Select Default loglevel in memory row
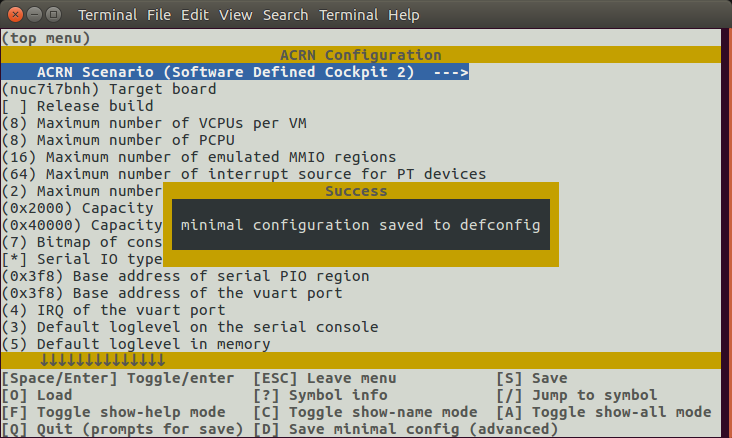 pos(136,344)
